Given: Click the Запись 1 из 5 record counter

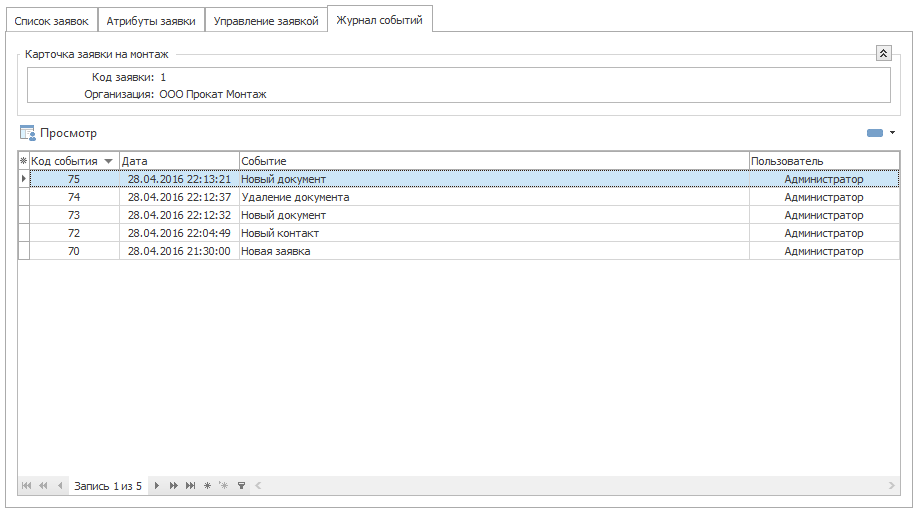Looking at the screenshot, I should pyautogui.click(x=107, y=486).
